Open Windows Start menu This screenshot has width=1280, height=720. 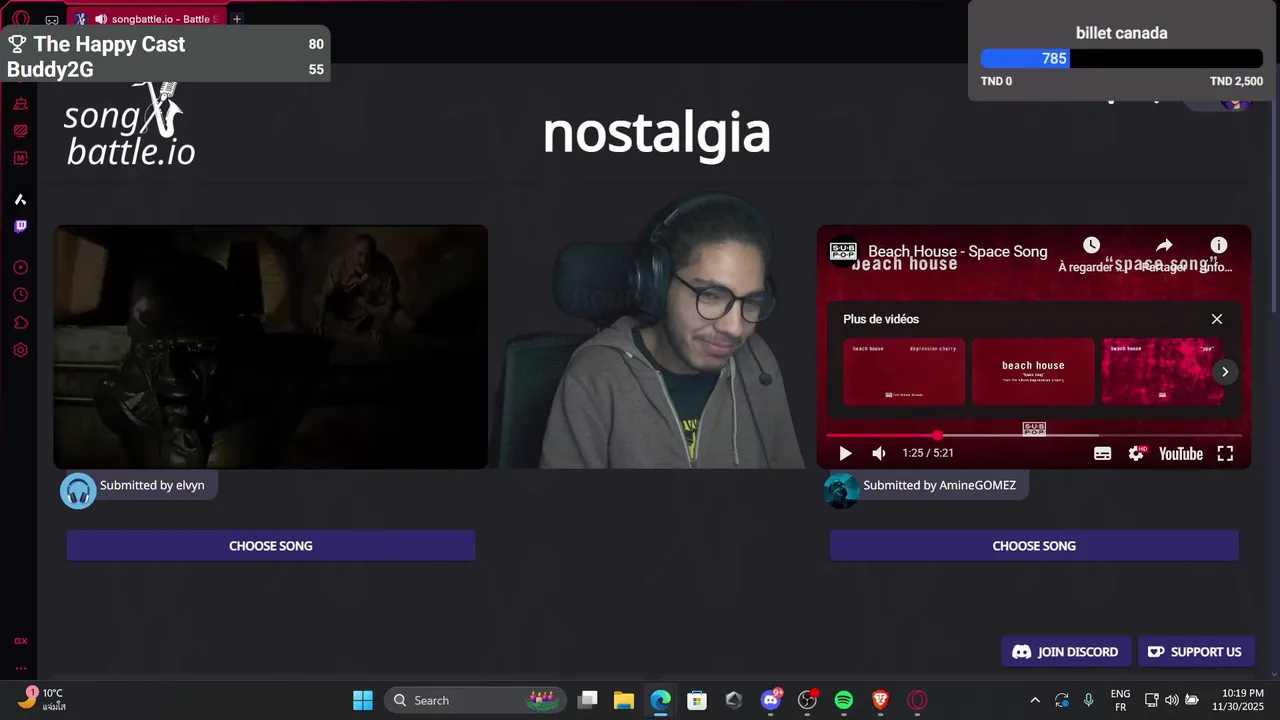[363, 700]
